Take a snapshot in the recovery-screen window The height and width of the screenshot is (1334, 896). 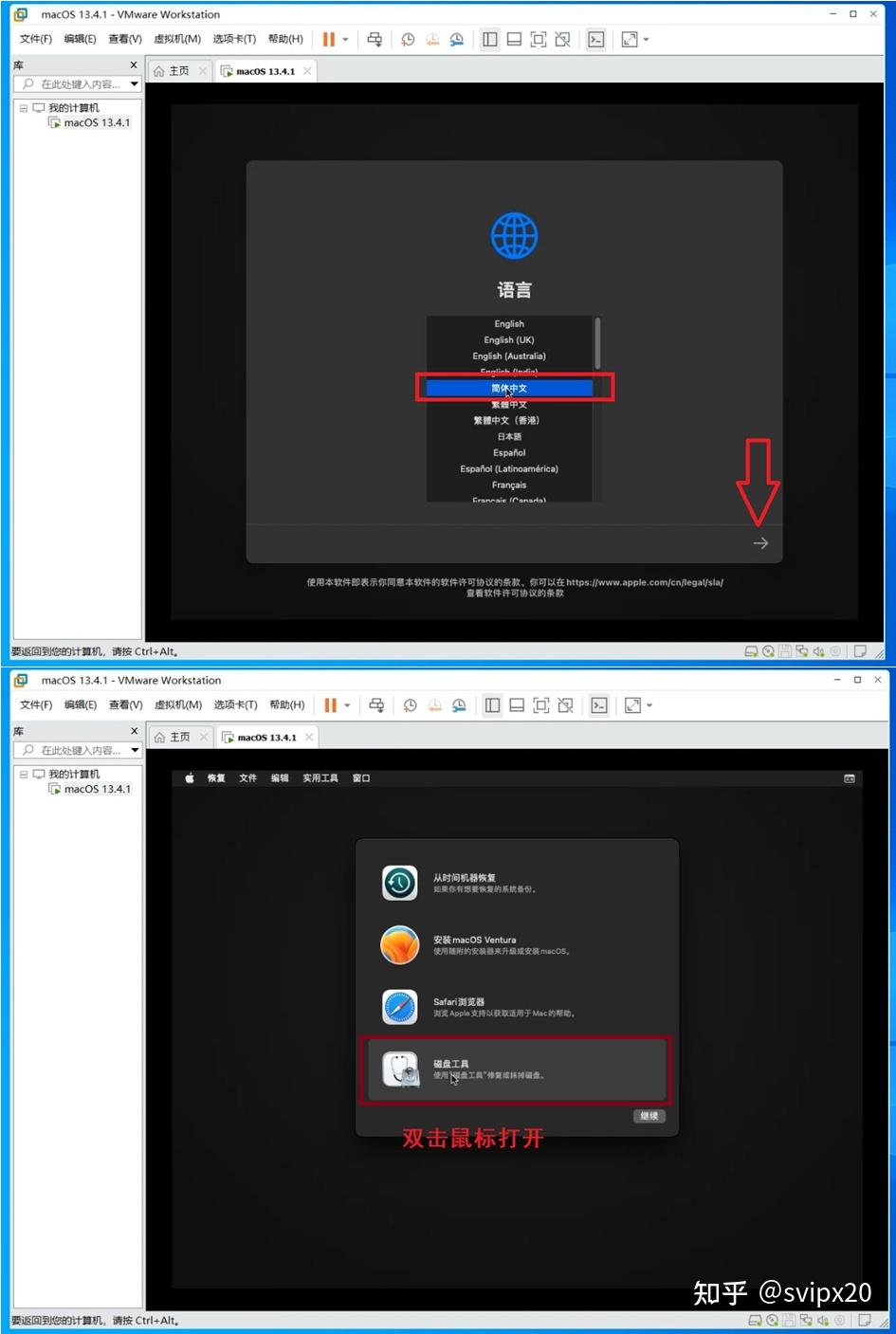pos(410,705)
